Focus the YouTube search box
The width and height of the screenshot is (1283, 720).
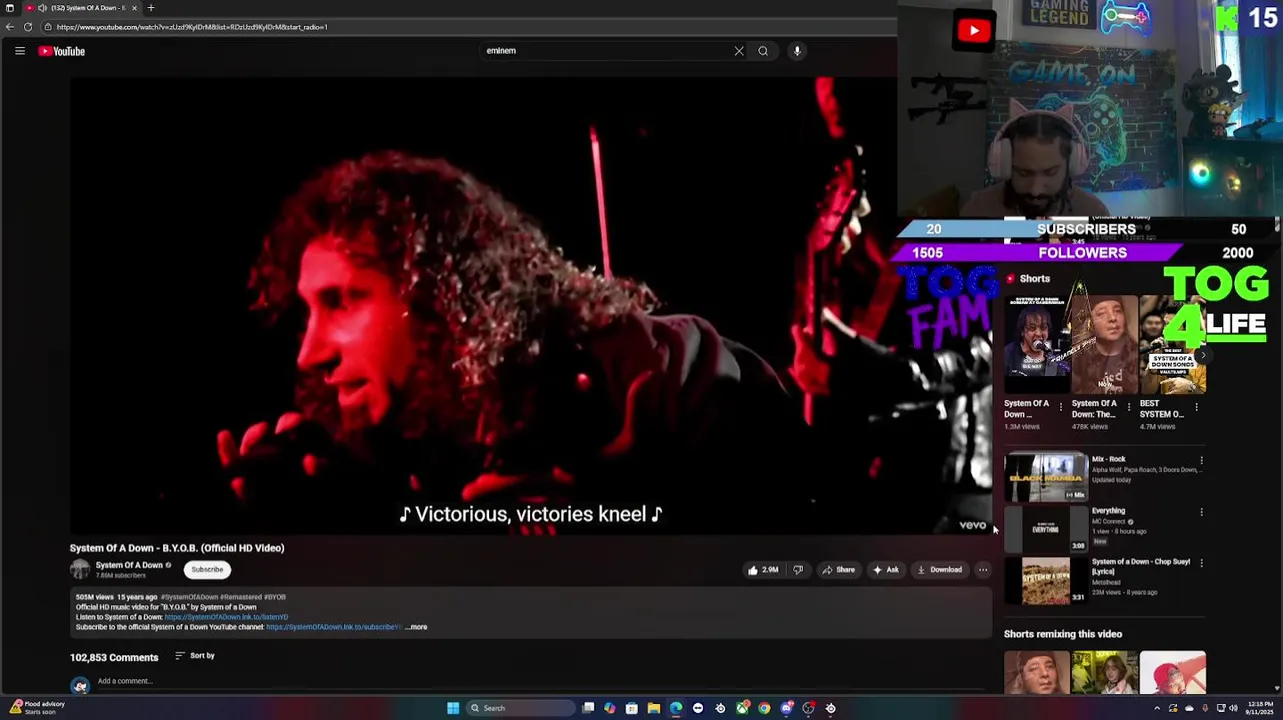pyautogui.click(x=605, y=51)
